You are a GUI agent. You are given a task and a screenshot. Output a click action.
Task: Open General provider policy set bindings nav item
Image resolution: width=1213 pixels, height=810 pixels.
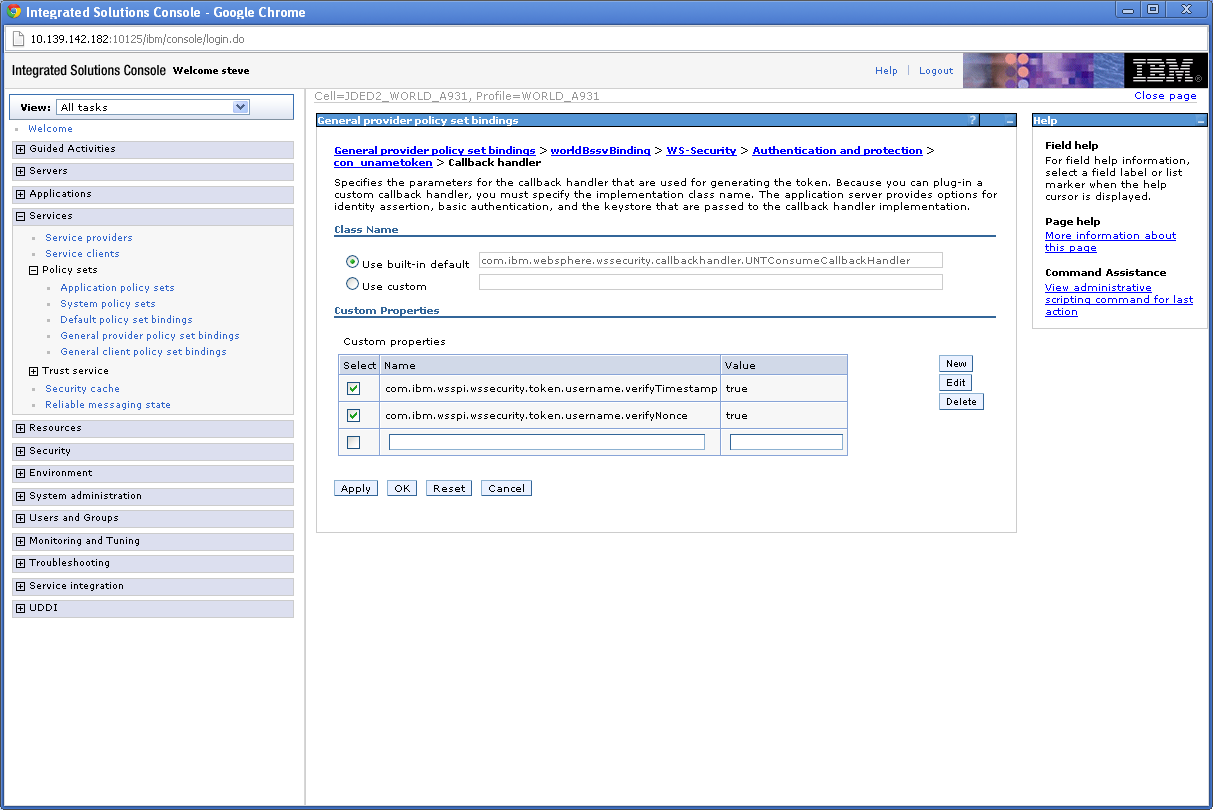coord(150,336)
